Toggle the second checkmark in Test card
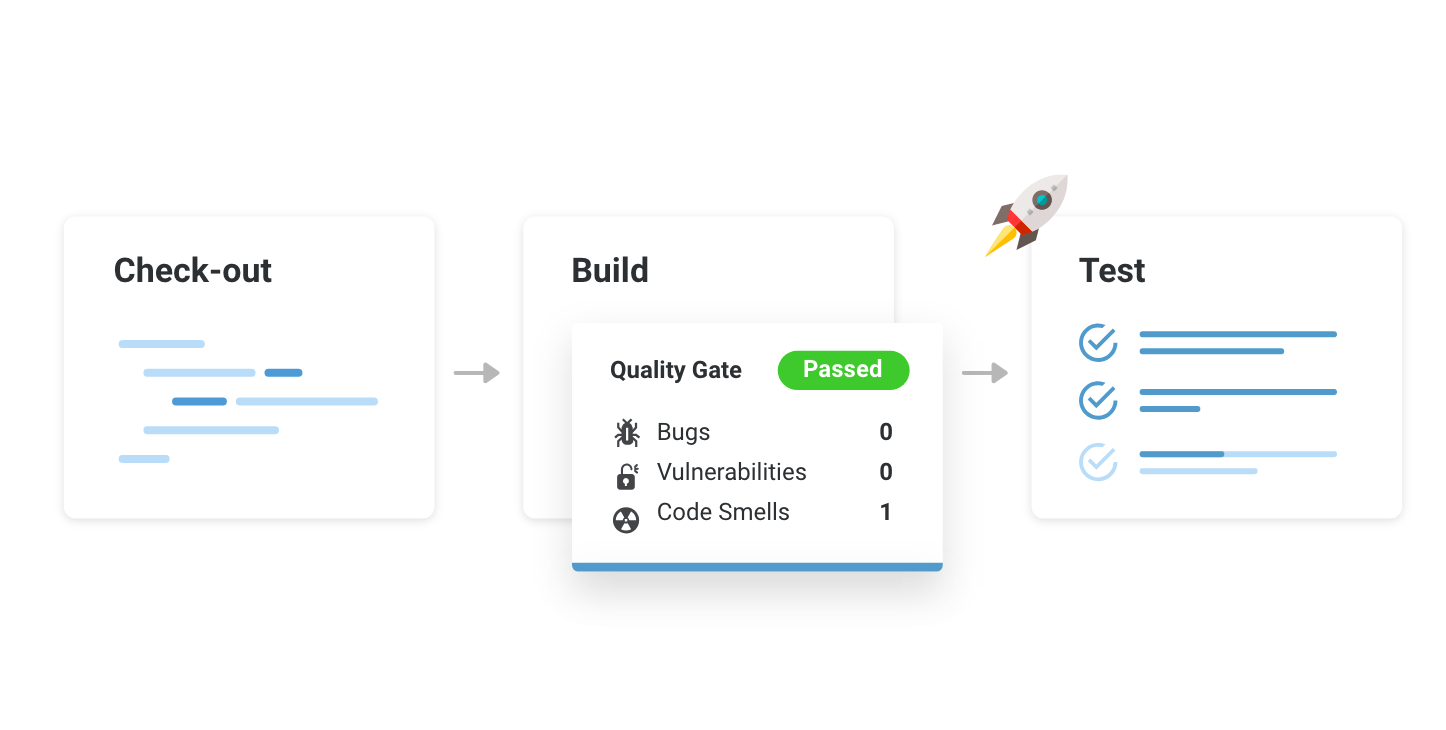The height and width of the screenshot is (730, 1446). 1098,400
